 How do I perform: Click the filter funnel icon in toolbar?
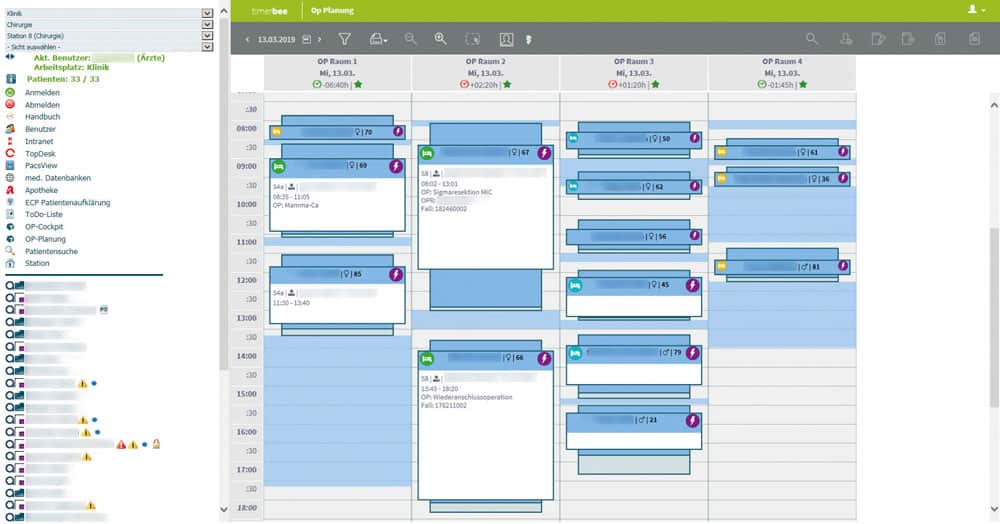pos(344,39)
